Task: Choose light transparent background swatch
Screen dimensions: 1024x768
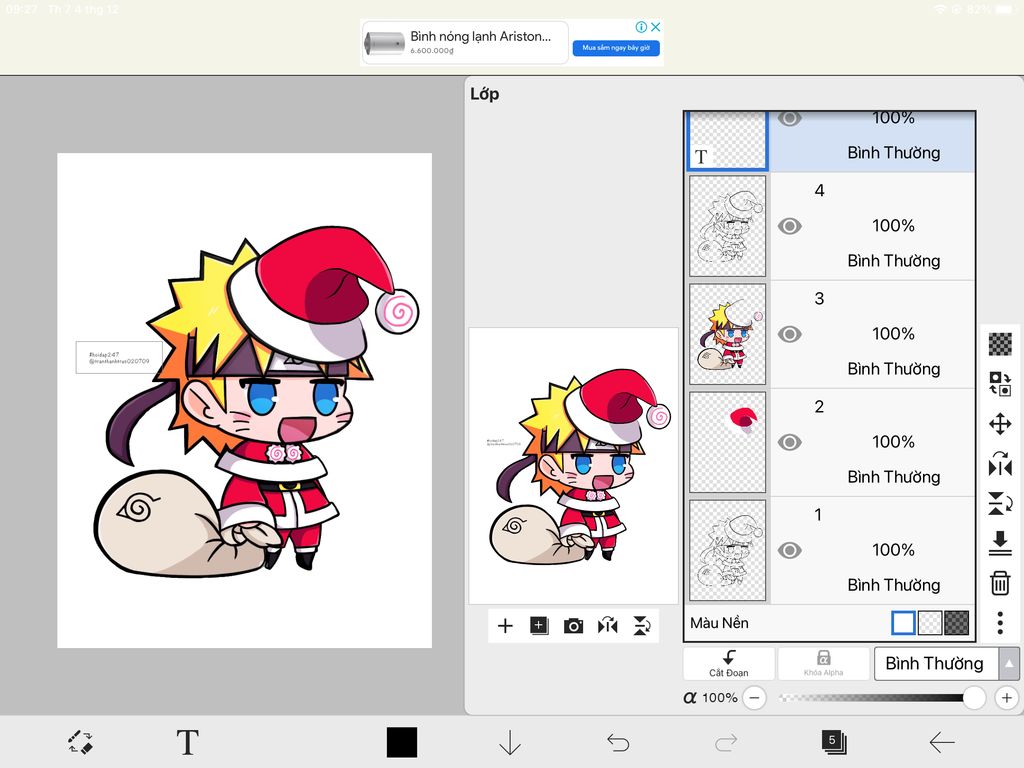Action: tap(930, 623)
